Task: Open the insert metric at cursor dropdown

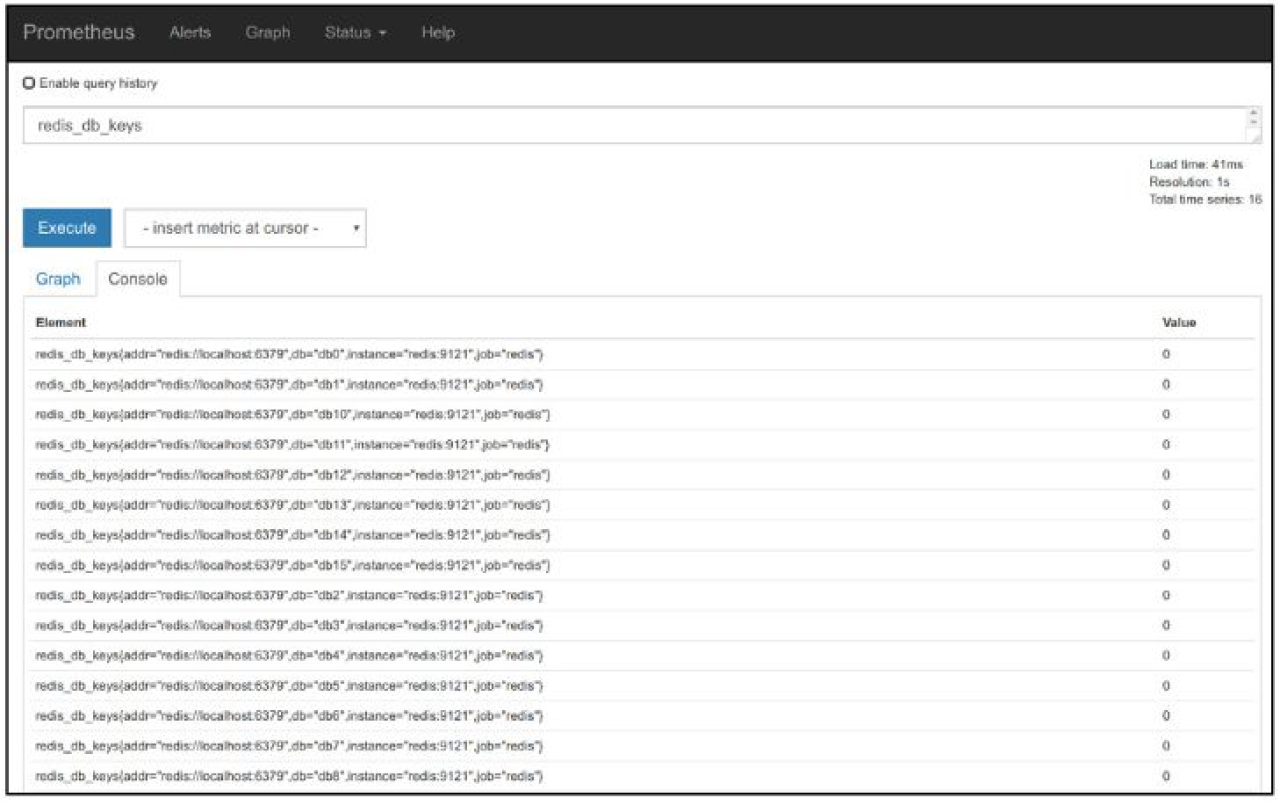Action: pyautogui.click(x=245, y=228)
